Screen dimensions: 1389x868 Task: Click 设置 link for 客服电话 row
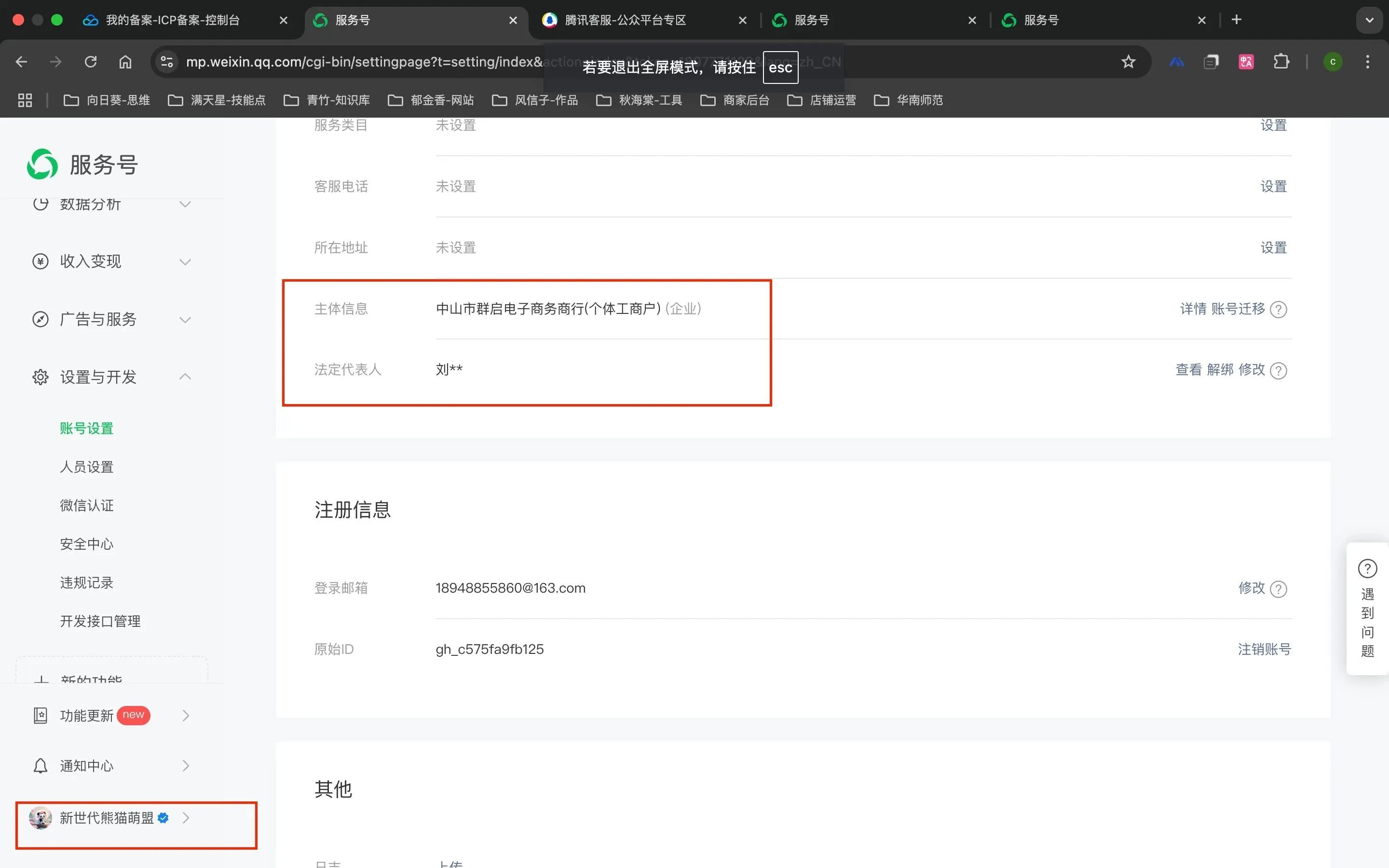(x=1273, y=187)
